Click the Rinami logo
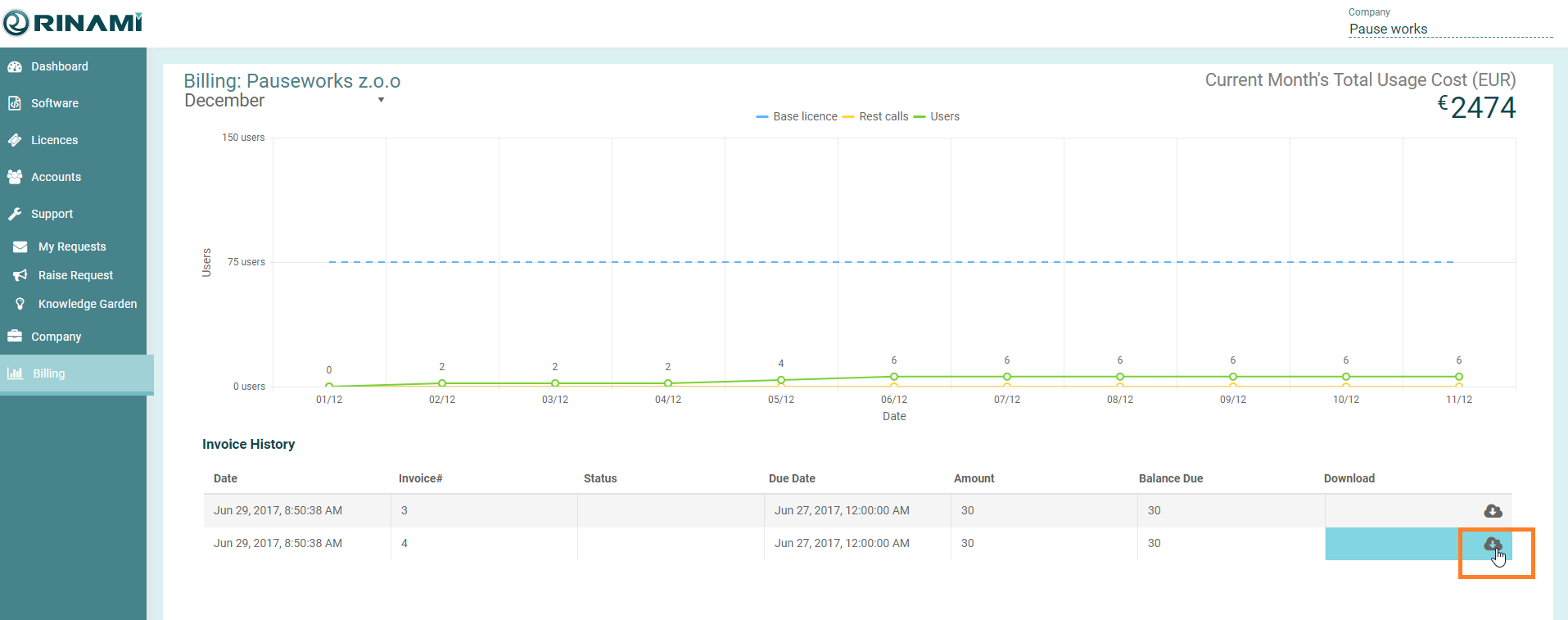1568x620 pixels. (x=73, y=23)
